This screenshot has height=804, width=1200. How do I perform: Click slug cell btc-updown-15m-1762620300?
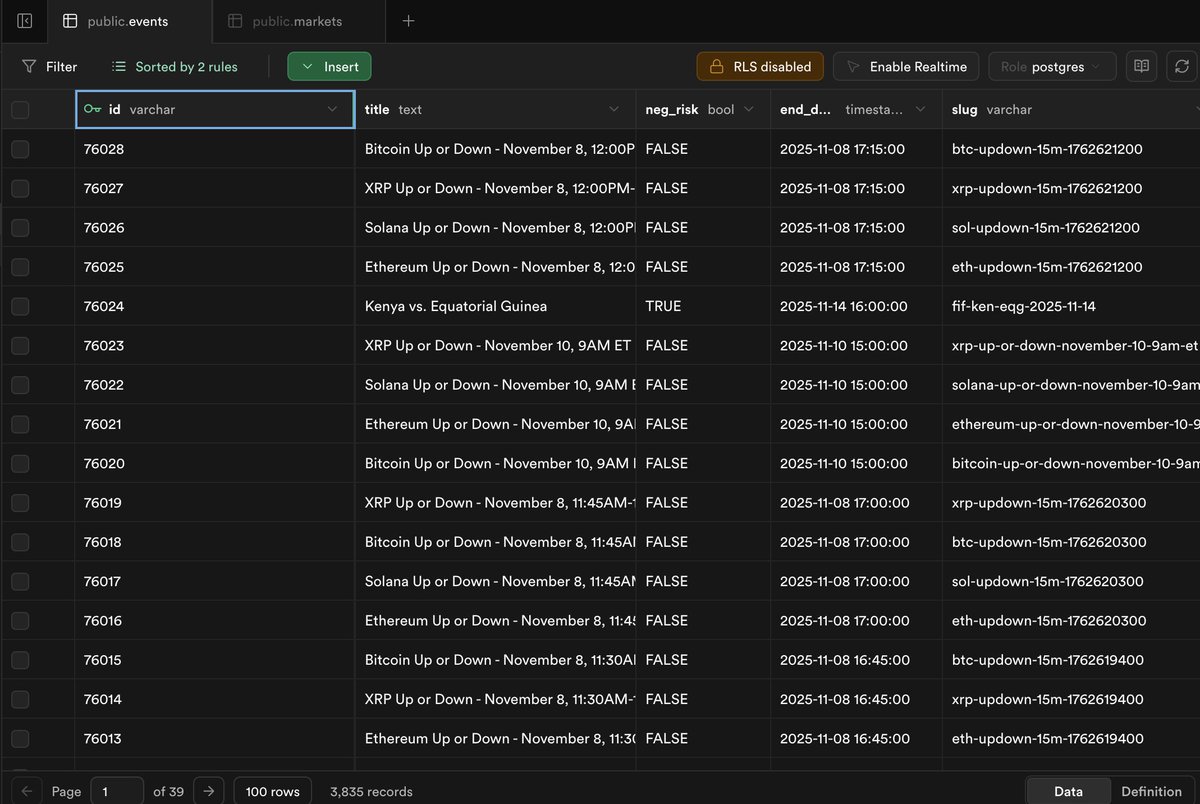(1071, 542)
